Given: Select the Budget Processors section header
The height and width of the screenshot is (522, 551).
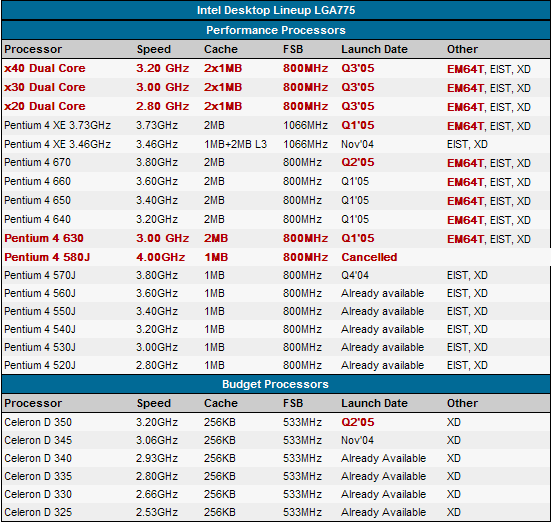Looking at the screenshot, I should click(275, 384).
